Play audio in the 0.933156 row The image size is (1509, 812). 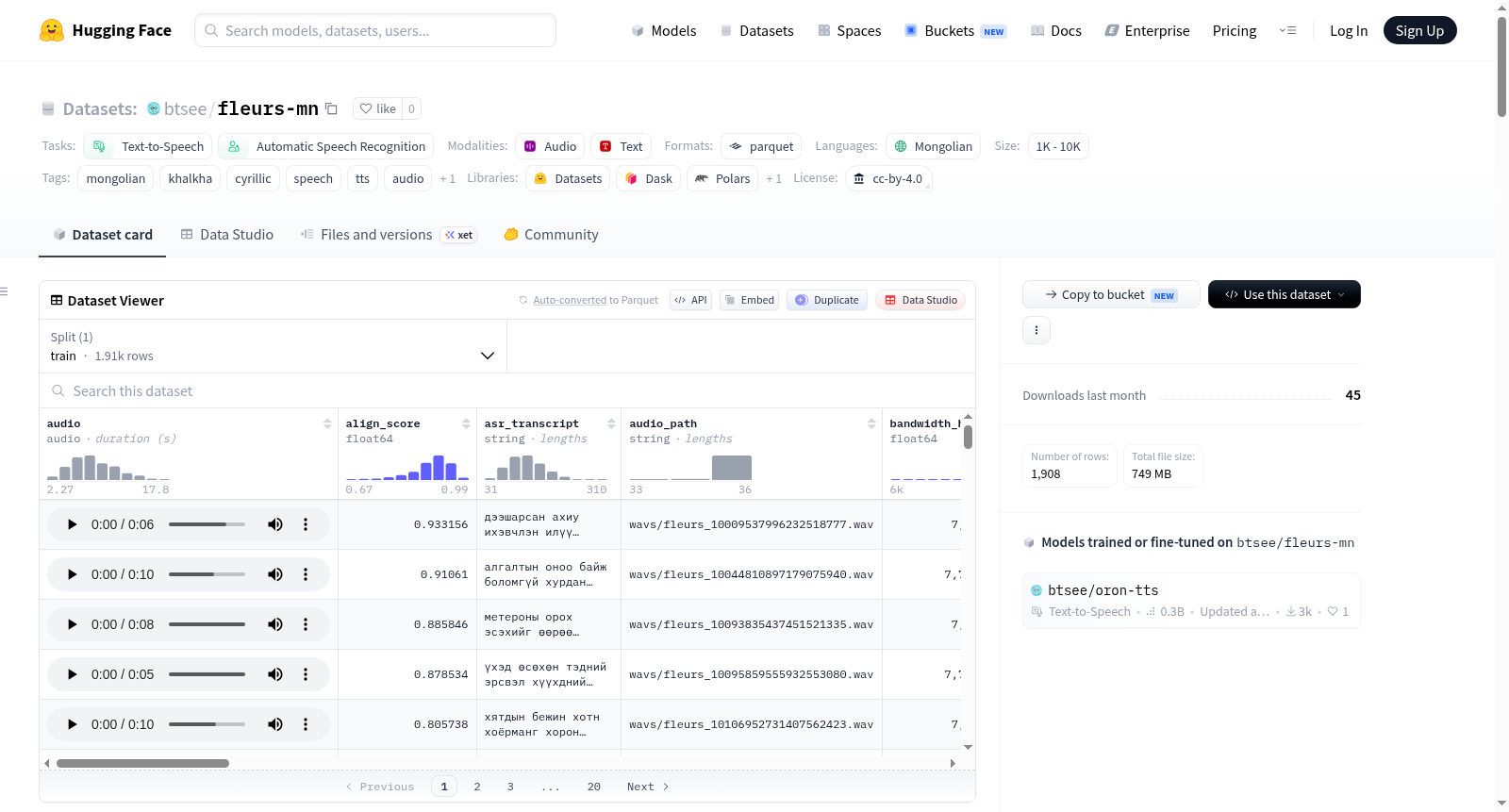coord(72,524)
